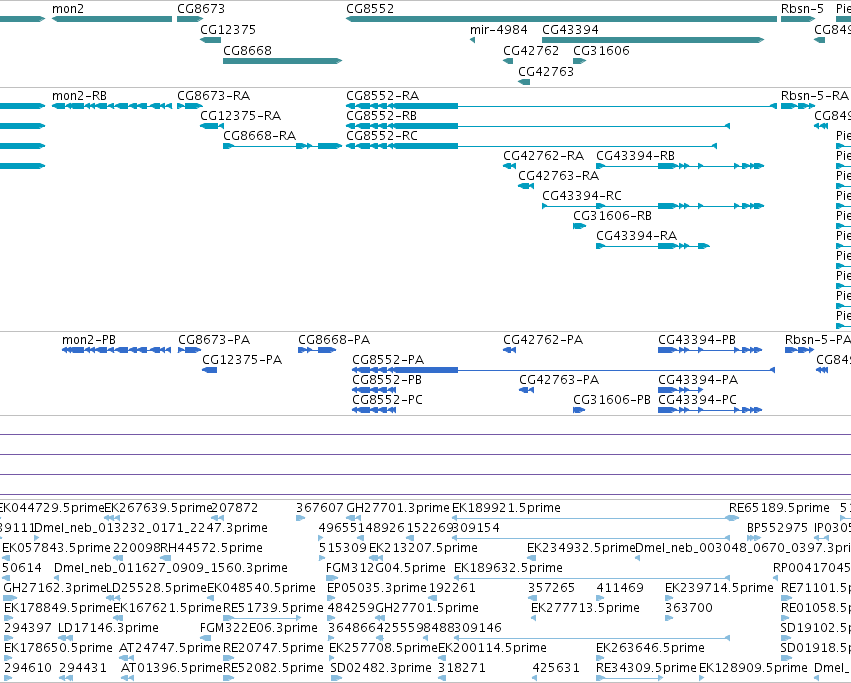Viewport: 851px width, 683px height.
Task: Click the EK128909.5prime EST label
Action: point(753,668)
